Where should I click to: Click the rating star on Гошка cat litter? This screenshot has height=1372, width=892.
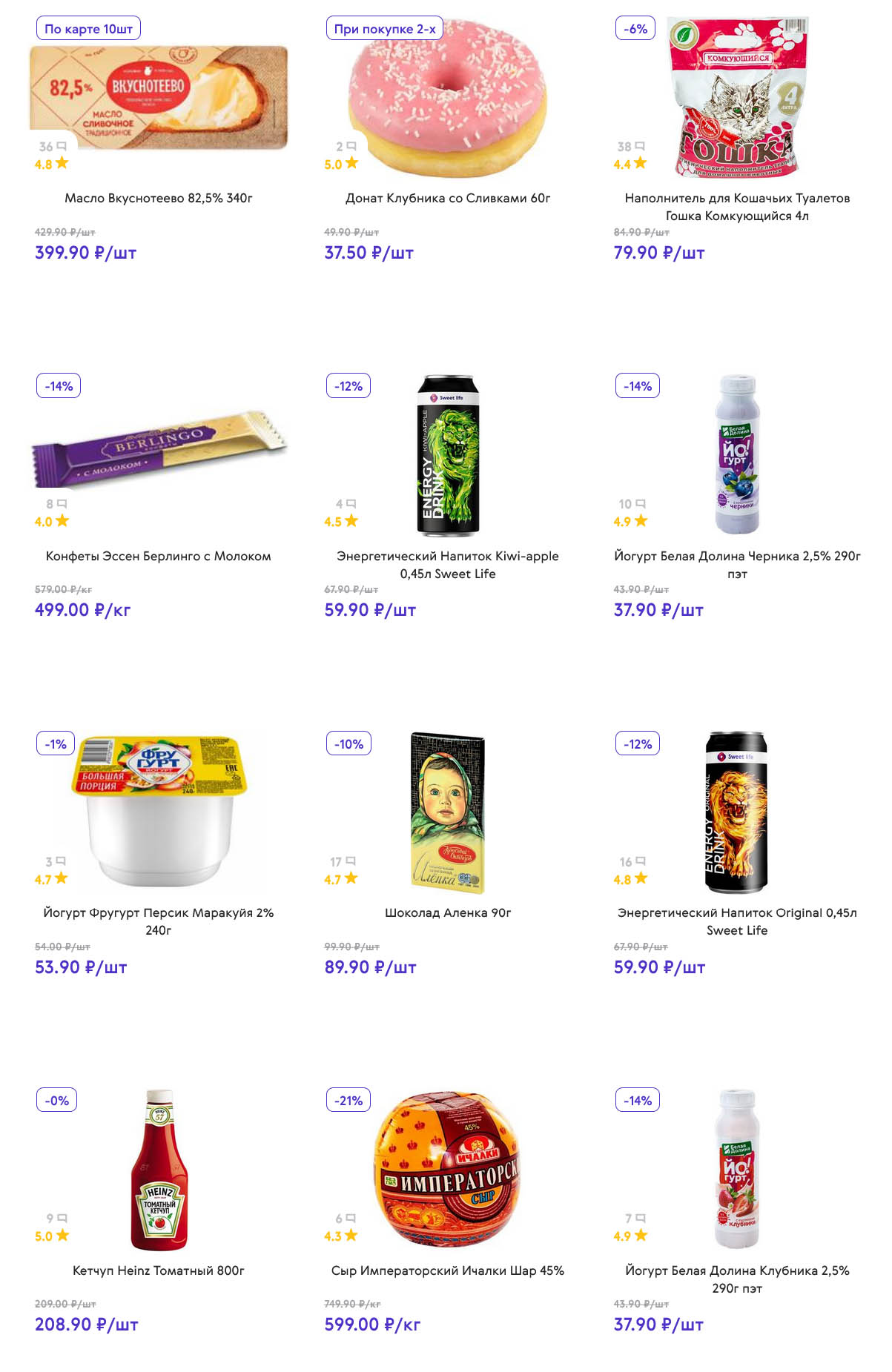point(640,163)
